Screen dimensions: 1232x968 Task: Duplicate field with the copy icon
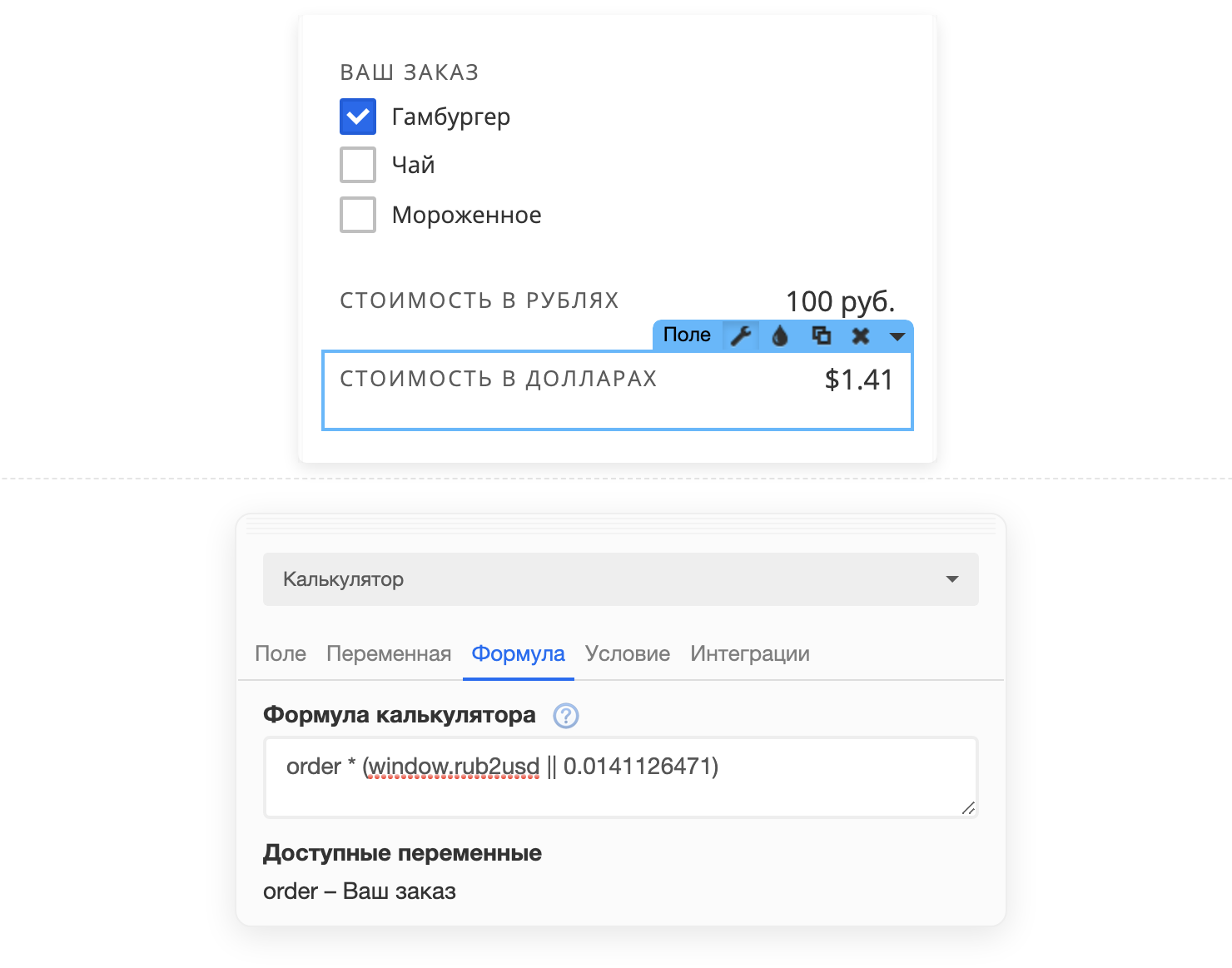pos(821,335)
